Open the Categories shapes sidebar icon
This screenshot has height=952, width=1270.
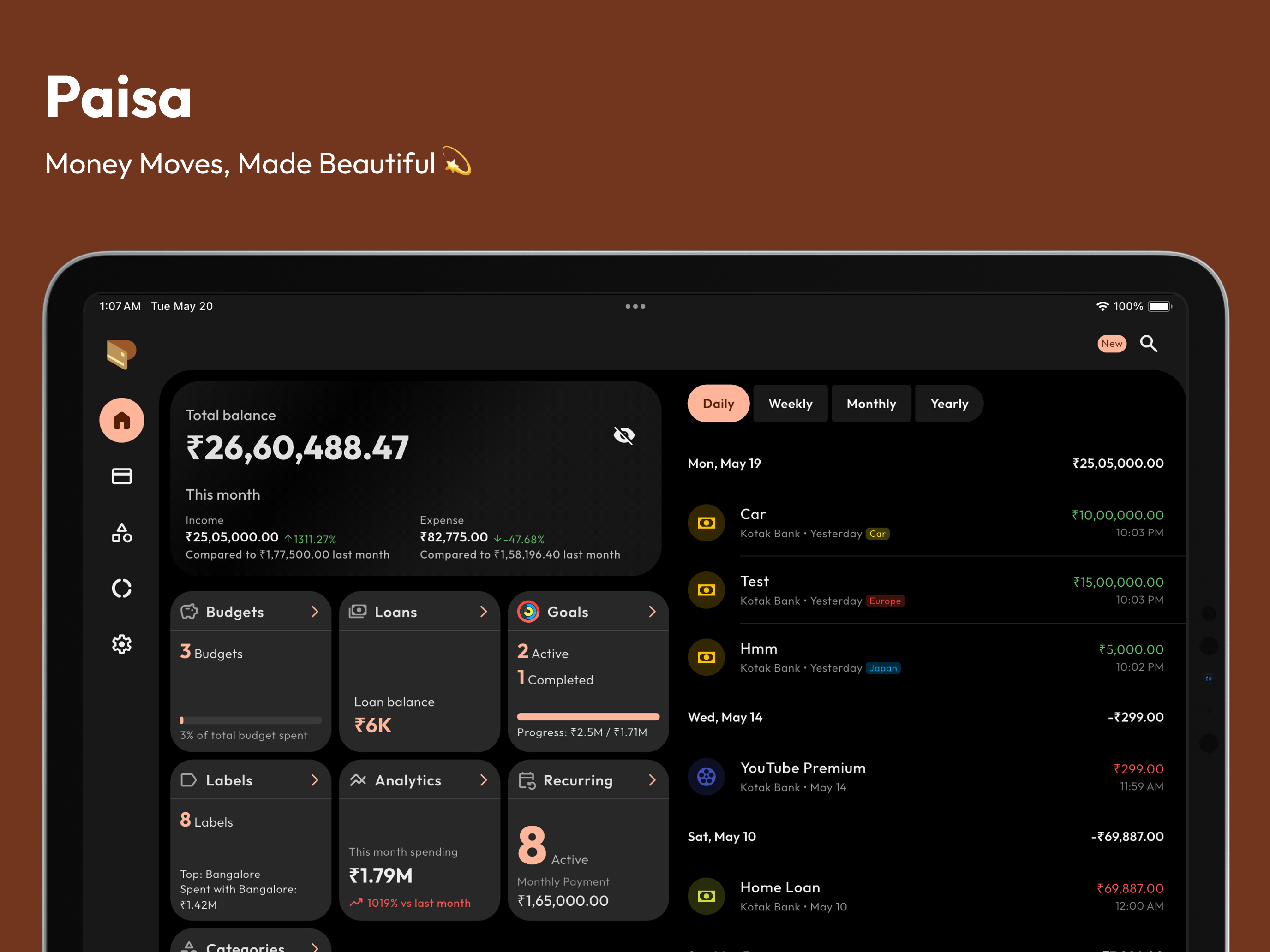tap(122, 533)
